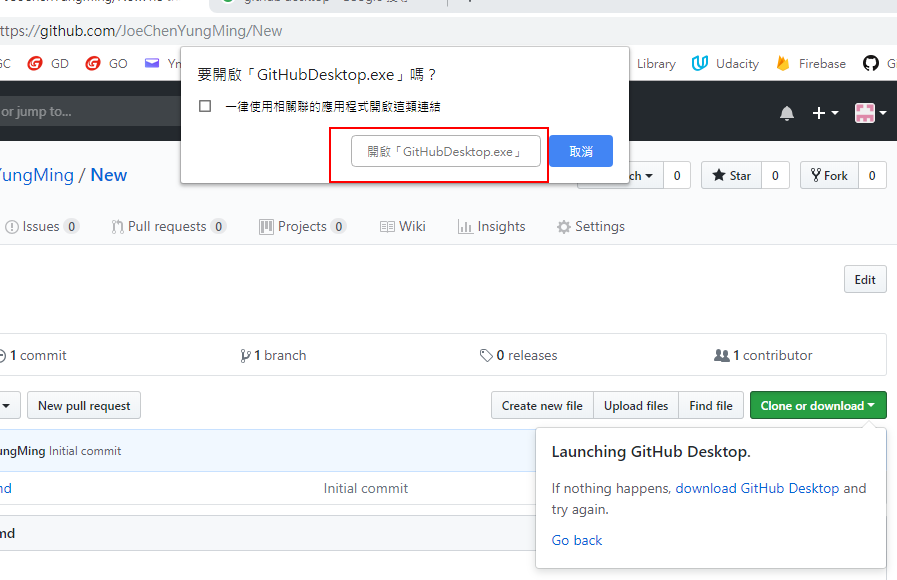The image size is (897, 580).
Task: Open the notifications bell icon
Action: tap(787, 113)
